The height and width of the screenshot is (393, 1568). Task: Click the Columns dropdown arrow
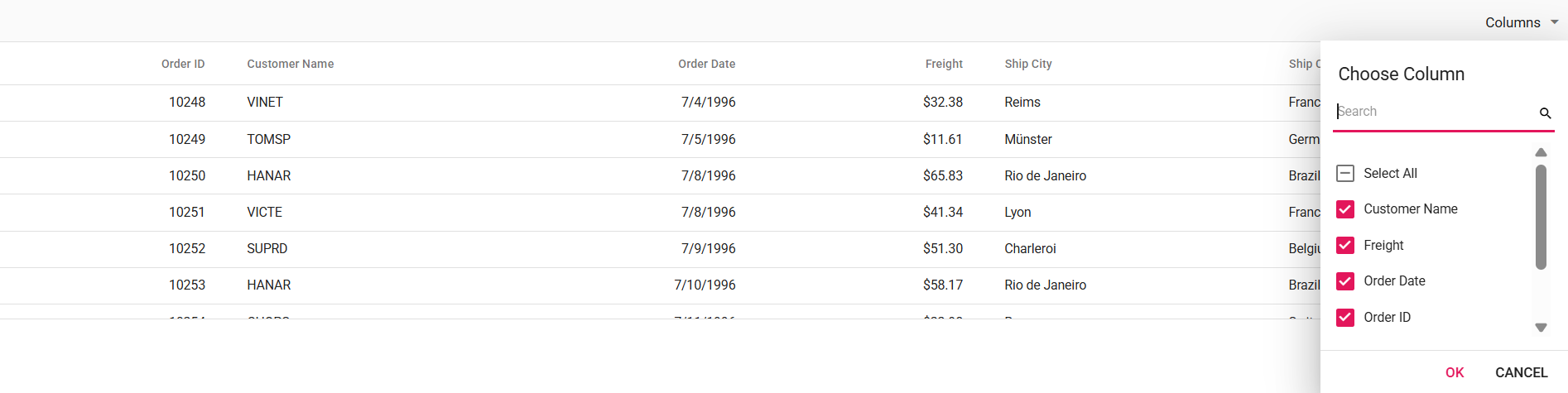pos(1554,22)
